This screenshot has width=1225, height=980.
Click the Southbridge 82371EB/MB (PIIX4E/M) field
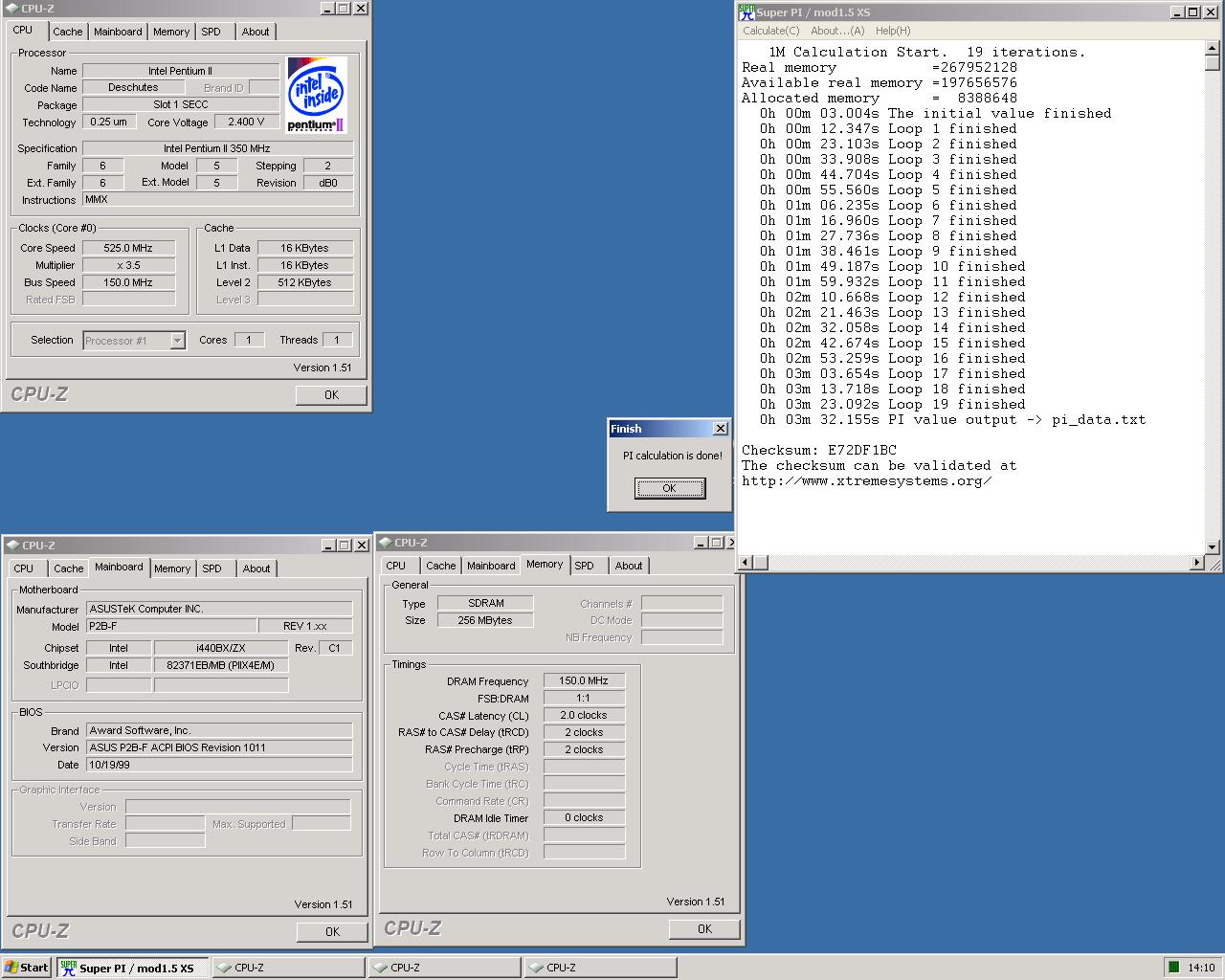[220, 665]
